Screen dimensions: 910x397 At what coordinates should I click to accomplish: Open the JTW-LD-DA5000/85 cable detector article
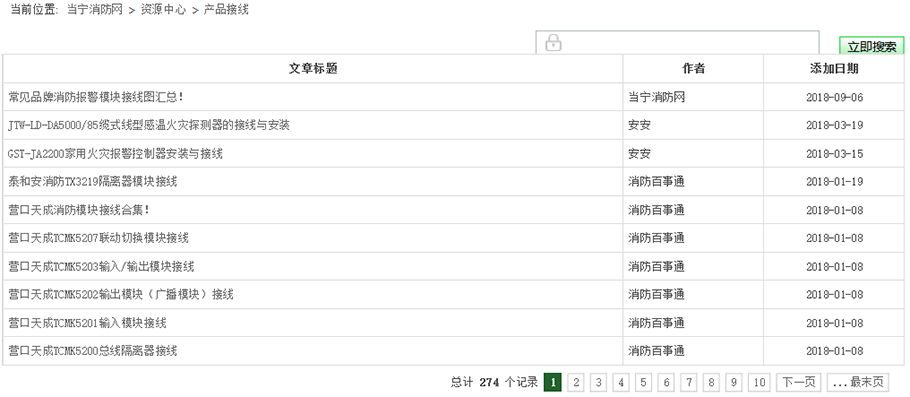[x=149, y=125]
